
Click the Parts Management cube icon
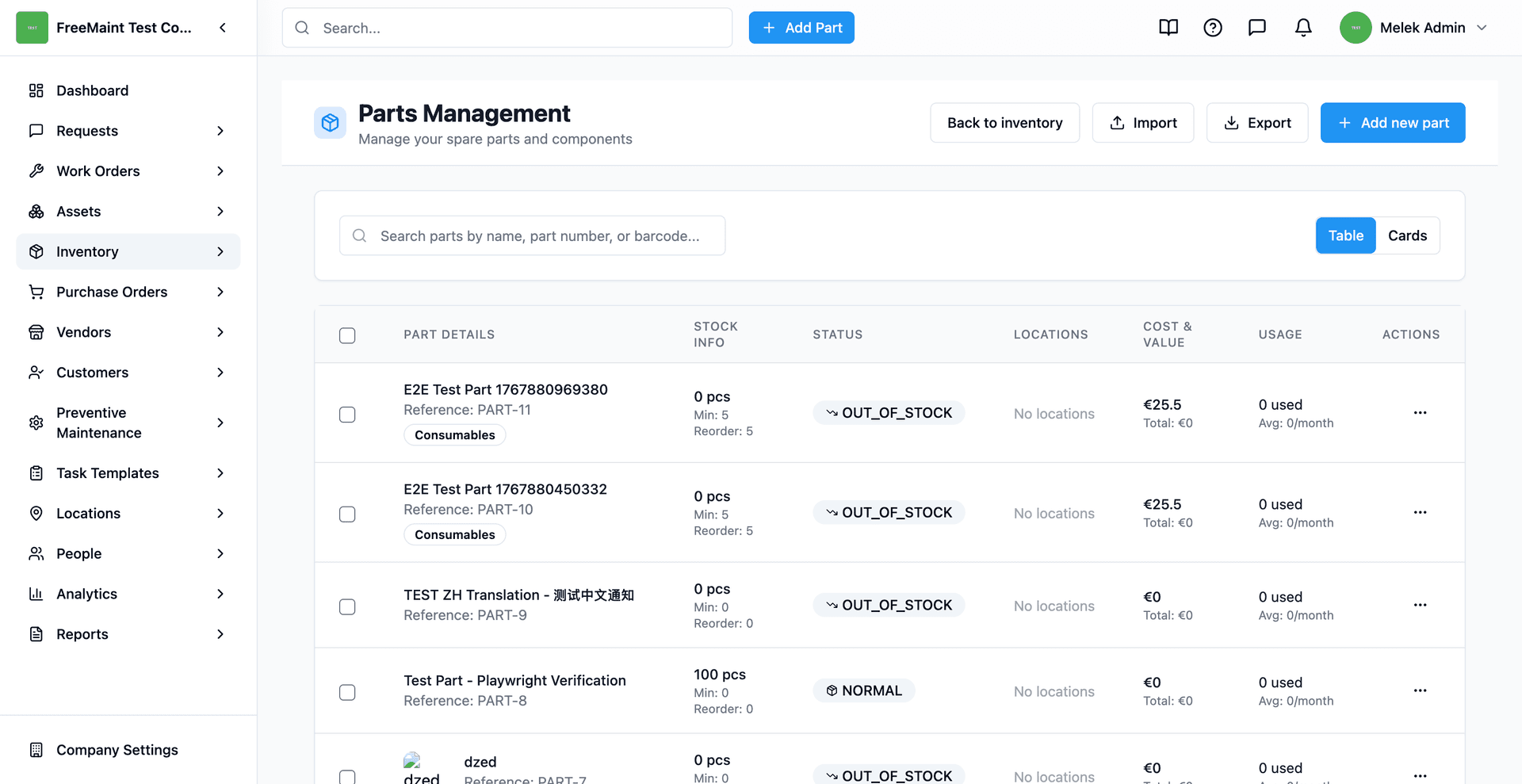click(330, 123)
